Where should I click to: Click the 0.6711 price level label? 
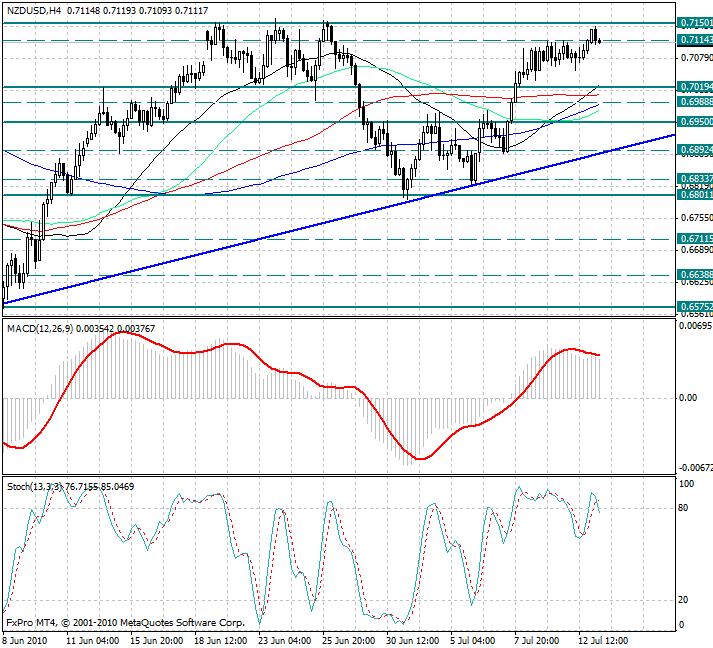[x=695, y=239]
